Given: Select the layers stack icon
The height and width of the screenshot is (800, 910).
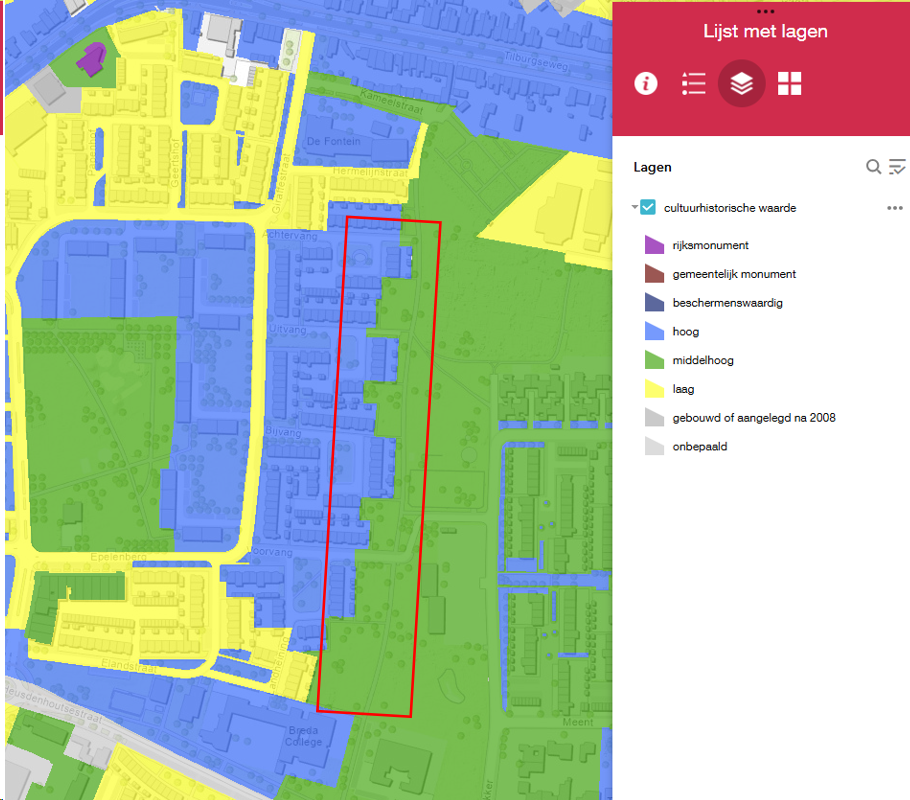Looking at the screenshot, I should point(742,84).
